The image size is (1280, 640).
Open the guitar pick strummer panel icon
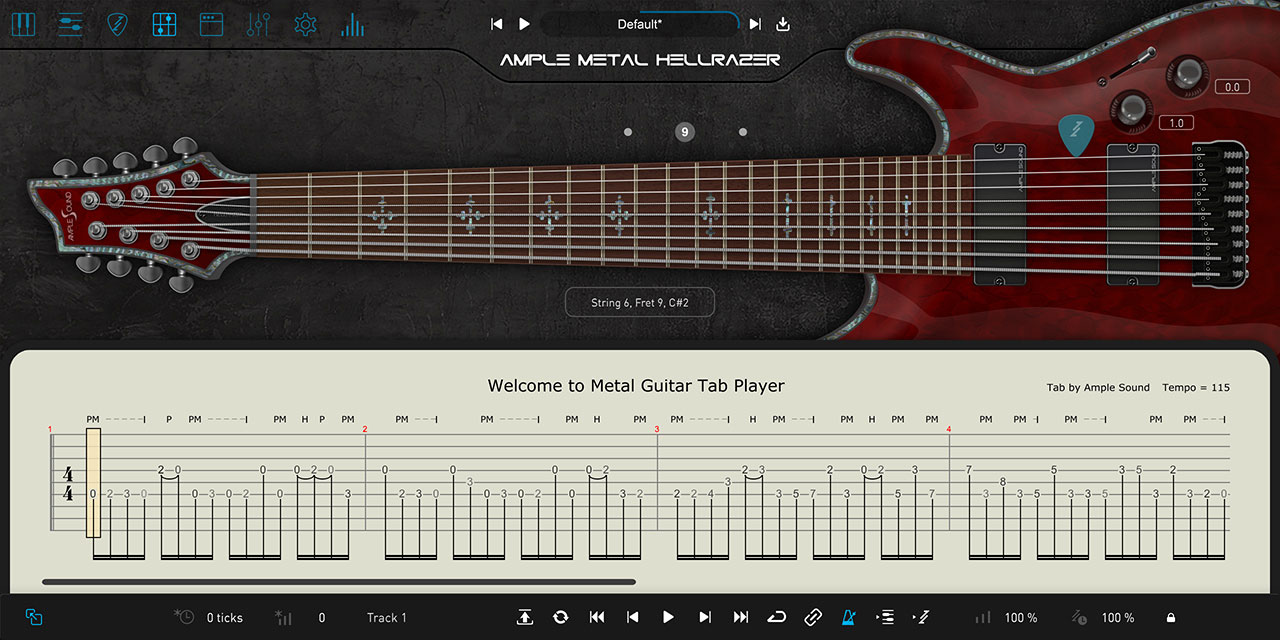(x=118, y=24)
